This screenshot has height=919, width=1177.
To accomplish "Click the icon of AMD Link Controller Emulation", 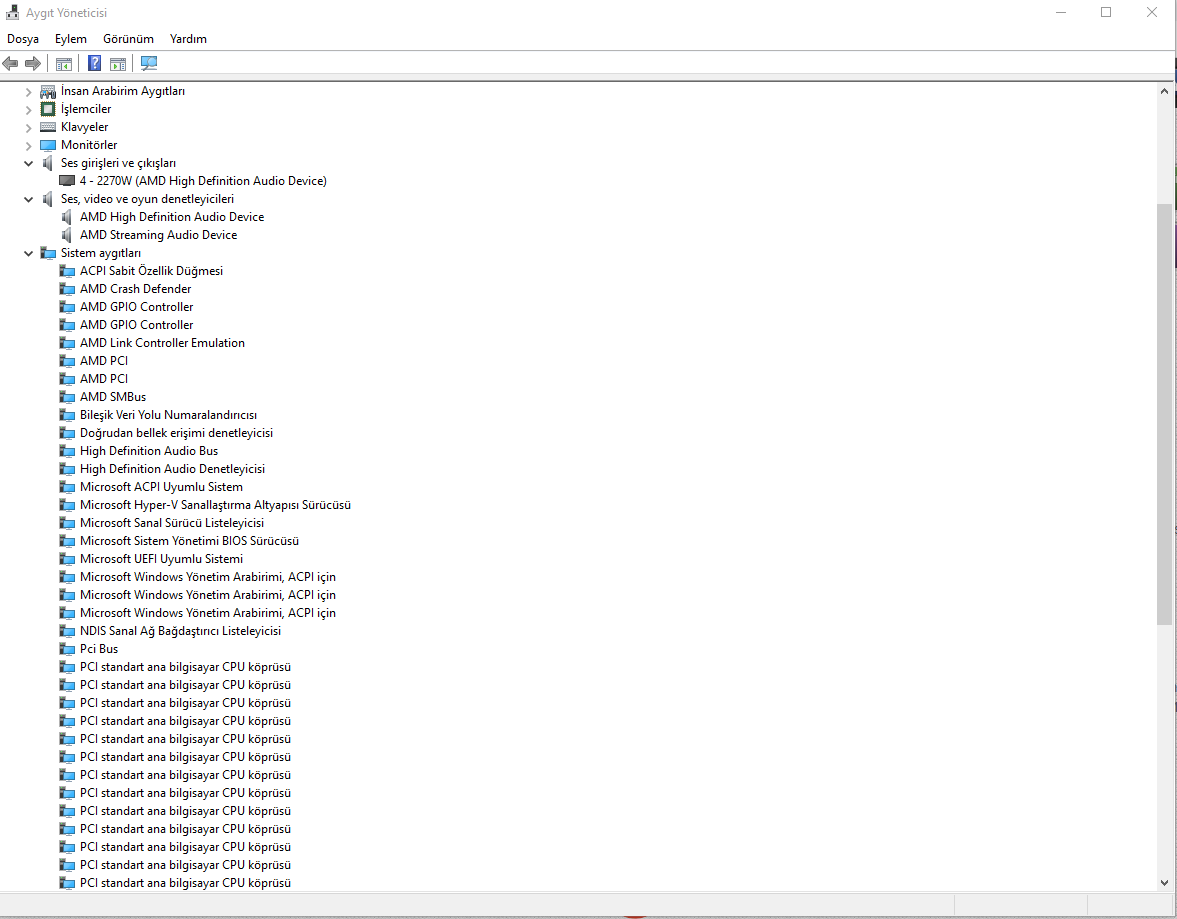I will [x=67, y=343].
